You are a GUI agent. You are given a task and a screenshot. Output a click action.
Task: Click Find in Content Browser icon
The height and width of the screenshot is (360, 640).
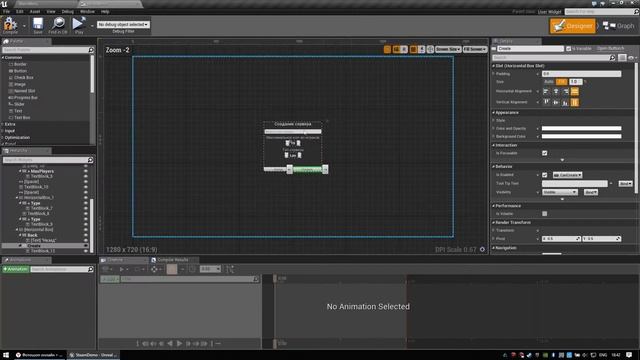point(58,24)
